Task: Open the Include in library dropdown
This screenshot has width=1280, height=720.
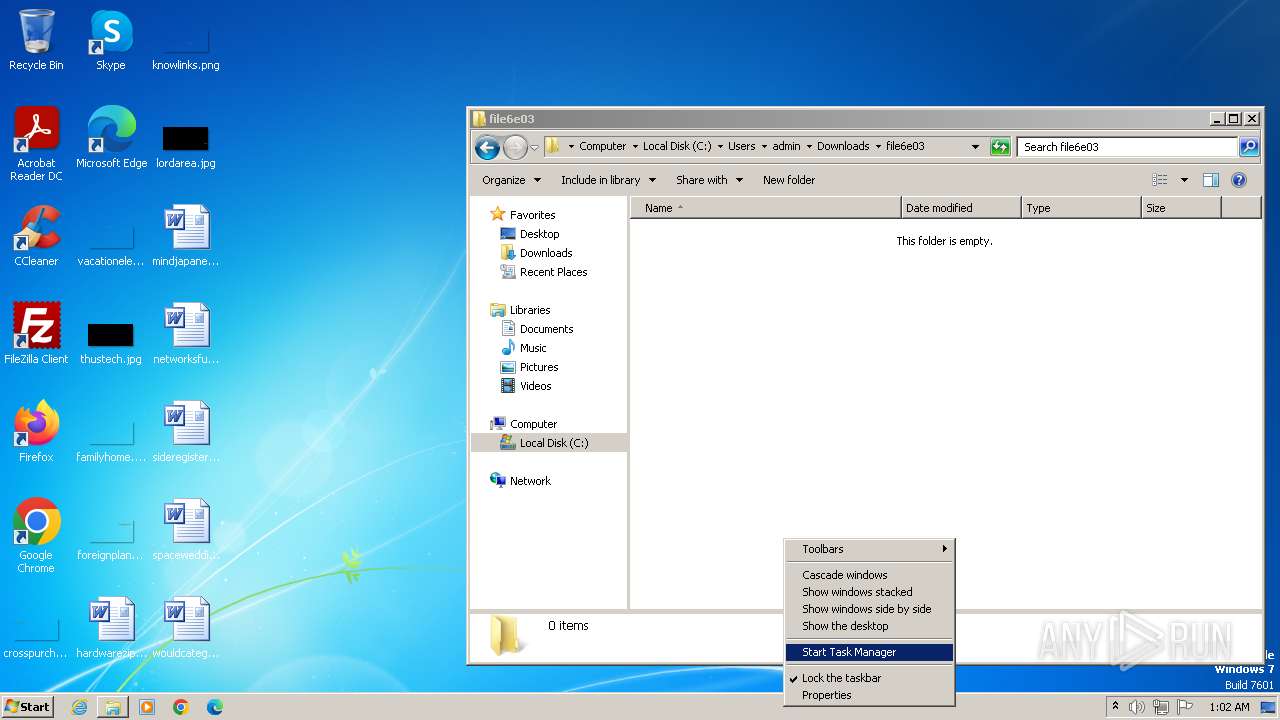Action: tap(608, 180)
